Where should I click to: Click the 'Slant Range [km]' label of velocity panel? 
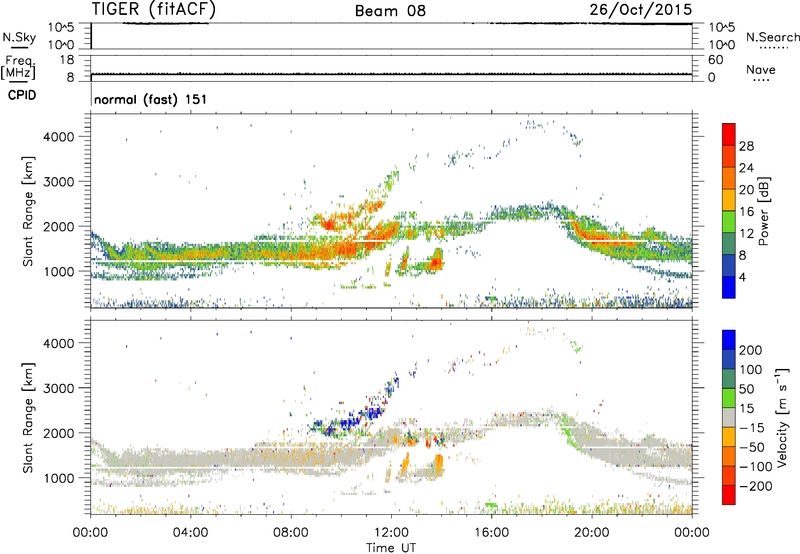click(28, 417)
